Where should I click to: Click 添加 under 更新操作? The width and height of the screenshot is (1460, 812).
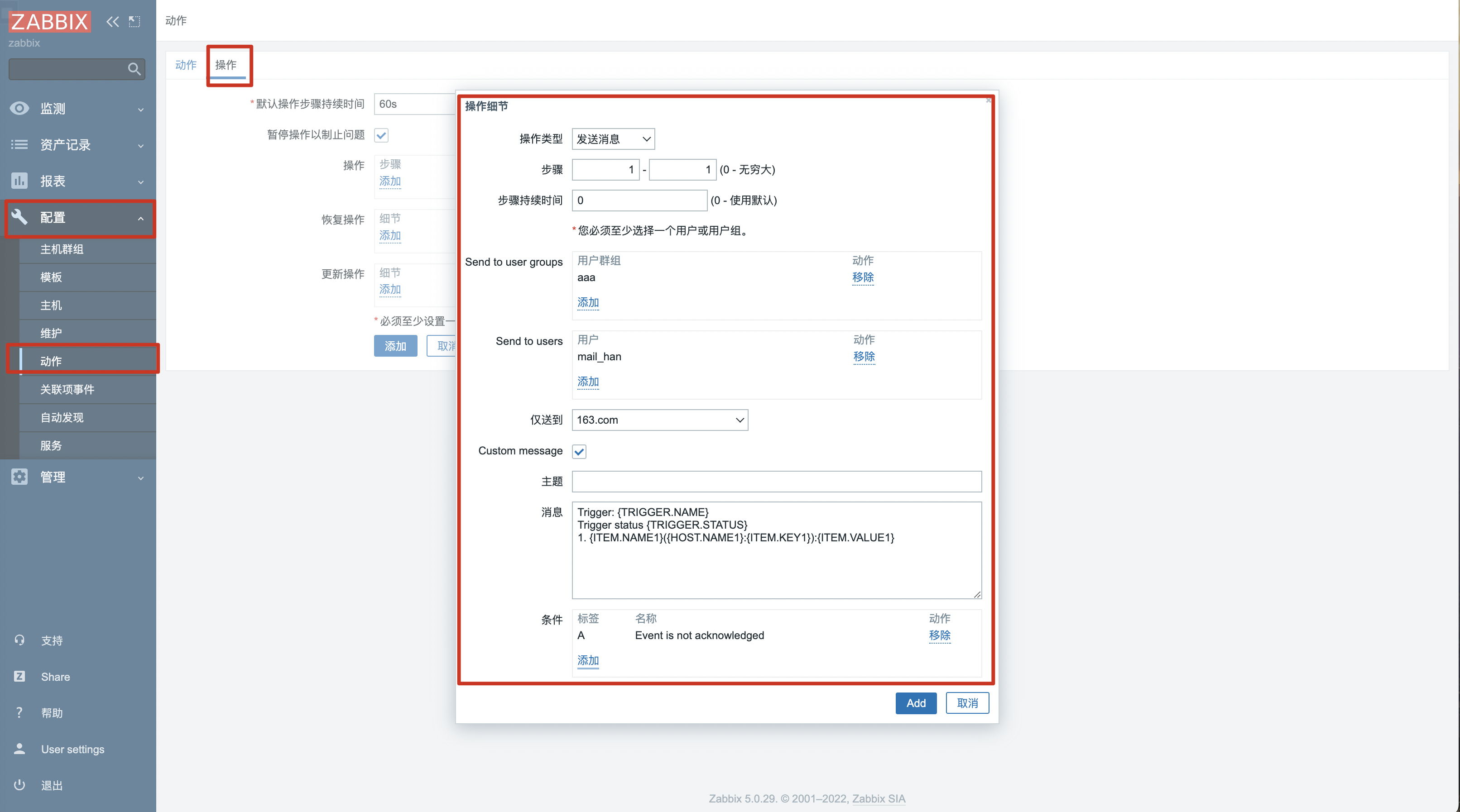[x=390, y=290]
